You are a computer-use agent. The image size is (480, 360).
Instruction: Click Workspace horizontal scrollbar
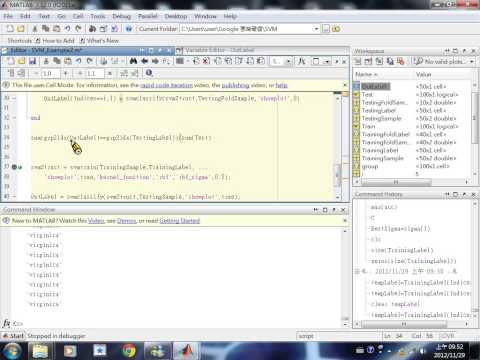pos(397,182)
